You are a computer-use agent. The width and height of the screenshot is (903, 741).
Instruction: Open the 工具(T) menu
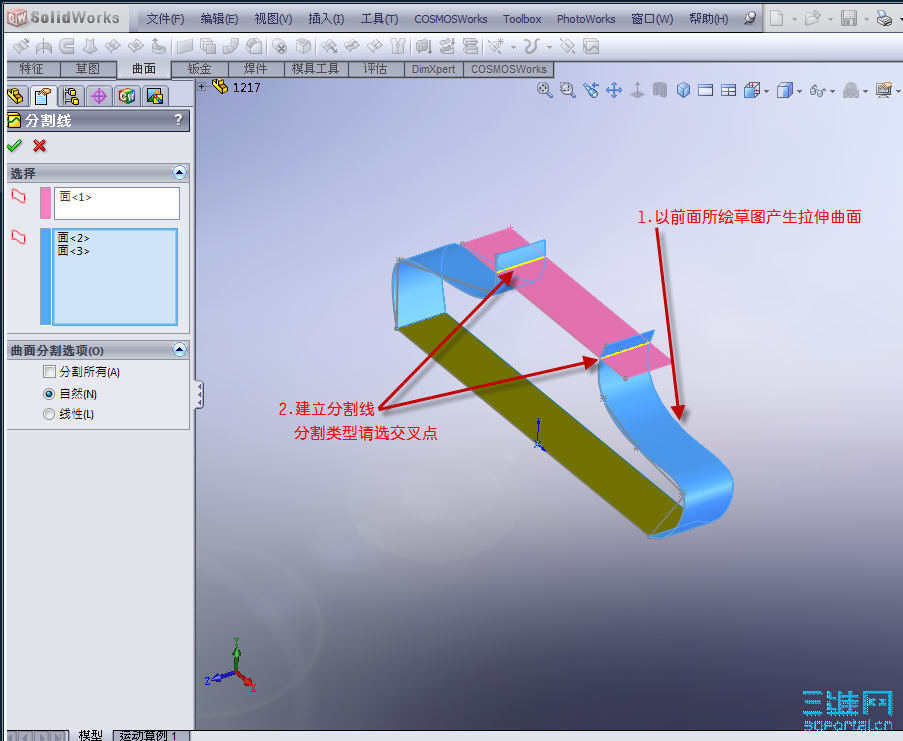point(380,19)
